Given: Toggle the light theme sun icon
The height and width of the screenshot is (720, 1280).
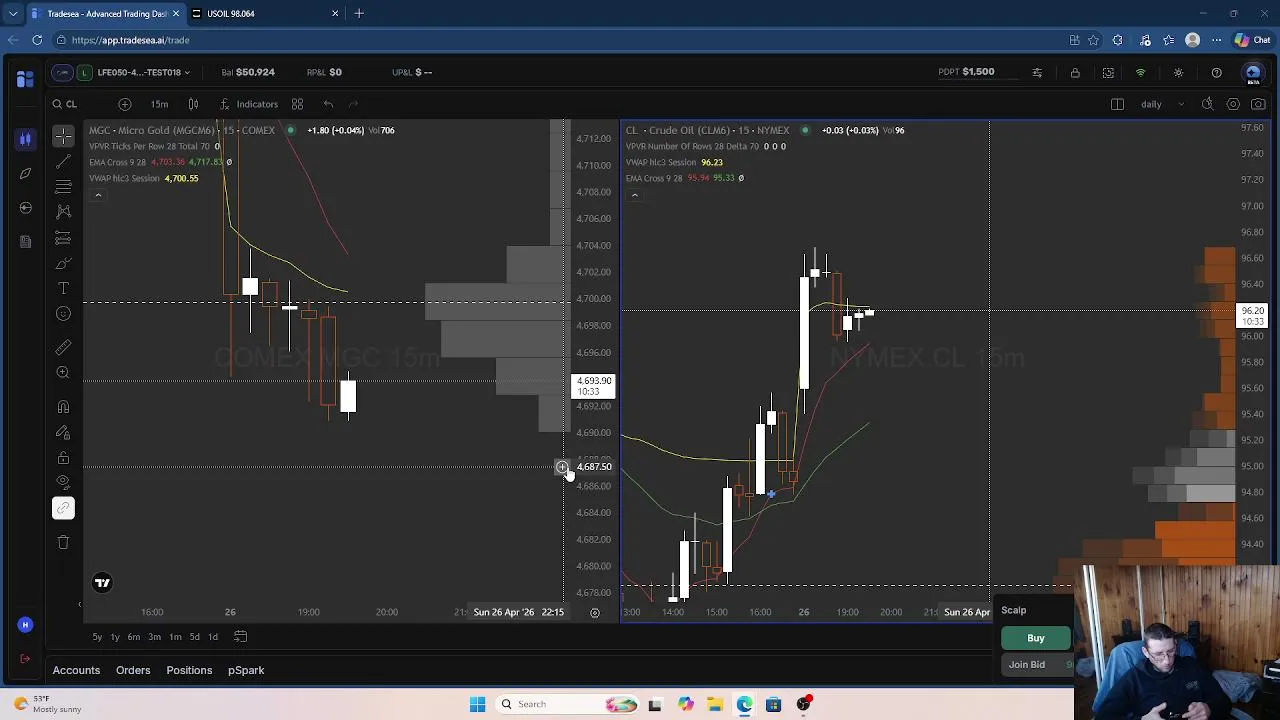Looking at the screenshot, I should pyautogui.click(x=1178, y=73).
